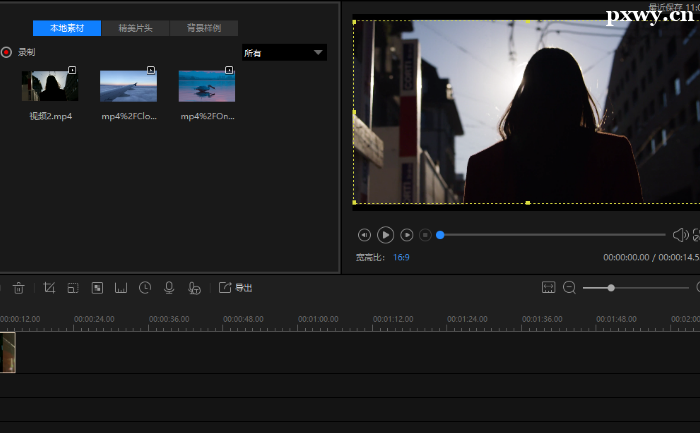The image size is (700, 433).
Task: Select the crop tool icon
Action: [49, 288]
